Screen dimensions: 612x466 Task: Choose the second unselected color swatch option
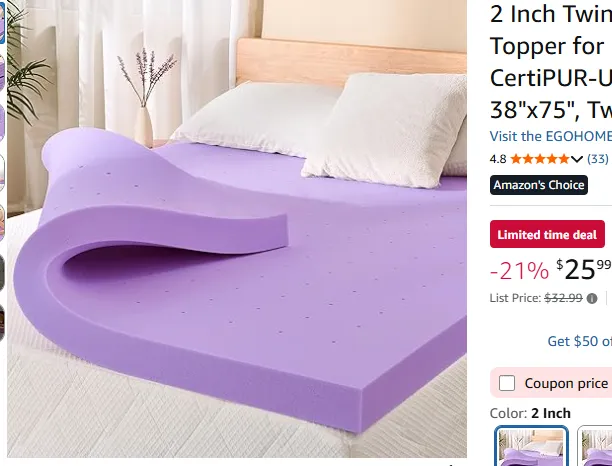[x=594, y=446]
